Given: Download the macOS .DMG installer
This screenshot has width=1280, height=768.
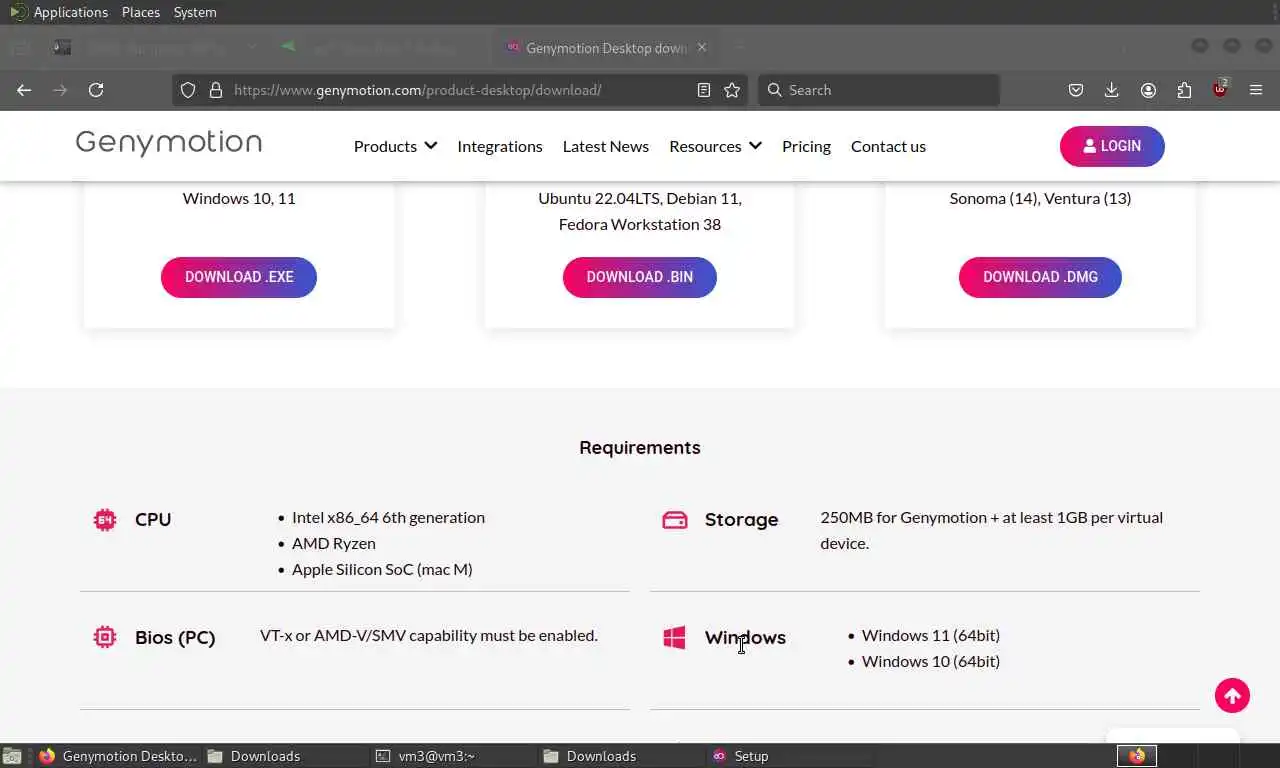Looking at the screenshot, I should click(x=1040, y=277).
